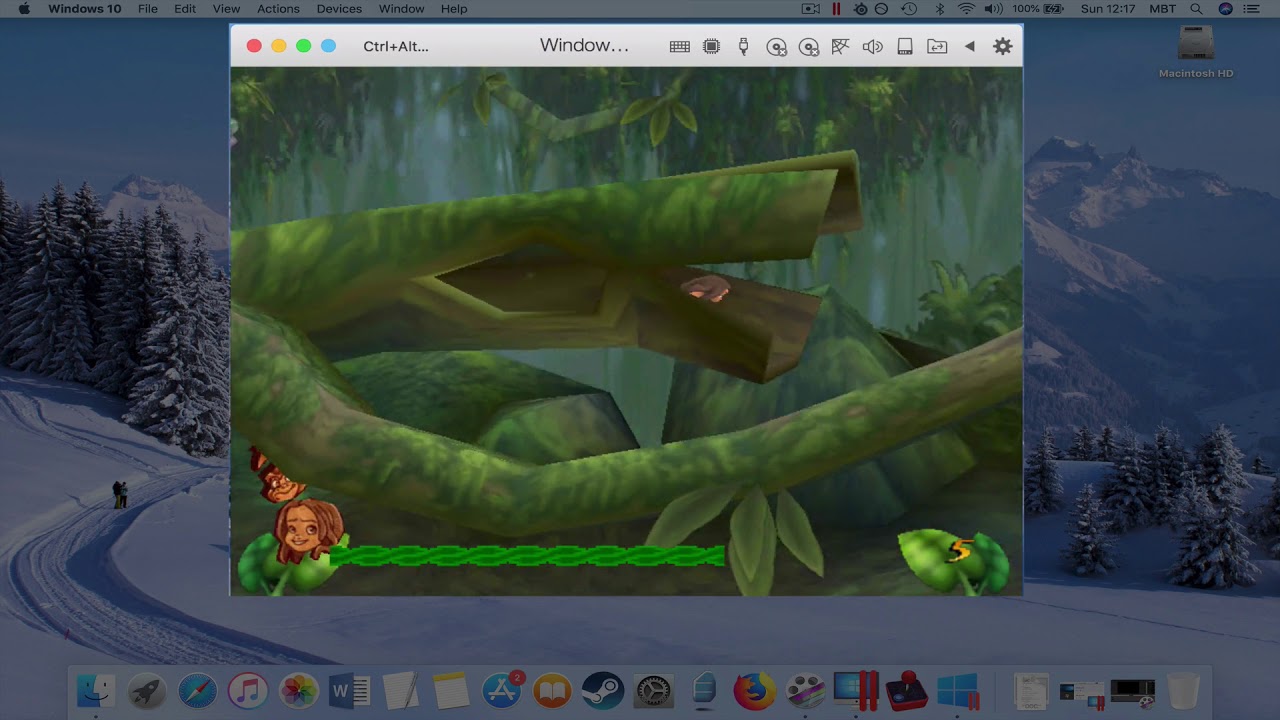Open the film reel video app in Dock
1280x720 pixels.
(x=805, y=691)
